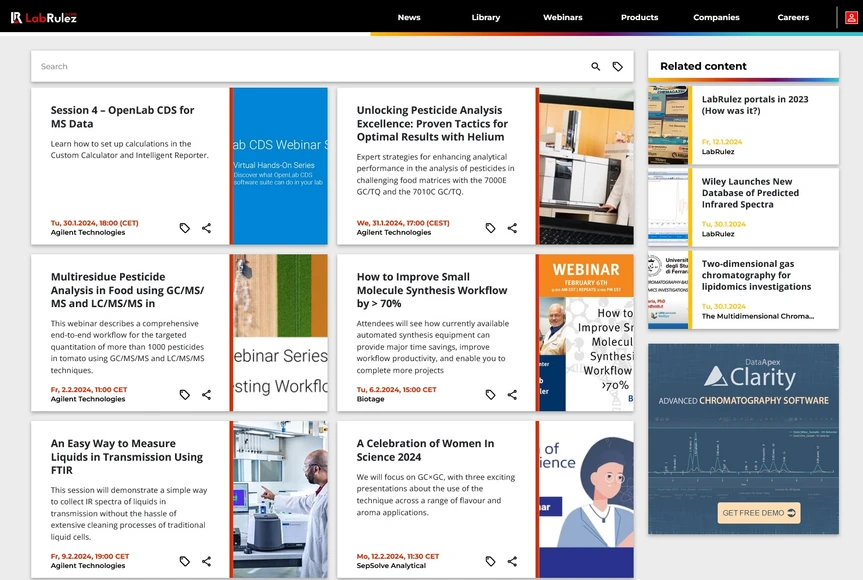Screen dimensions: 863x580
Task: Share the Session 4 OpenLab CDS webinar
Action: click(x=206, y=228)
